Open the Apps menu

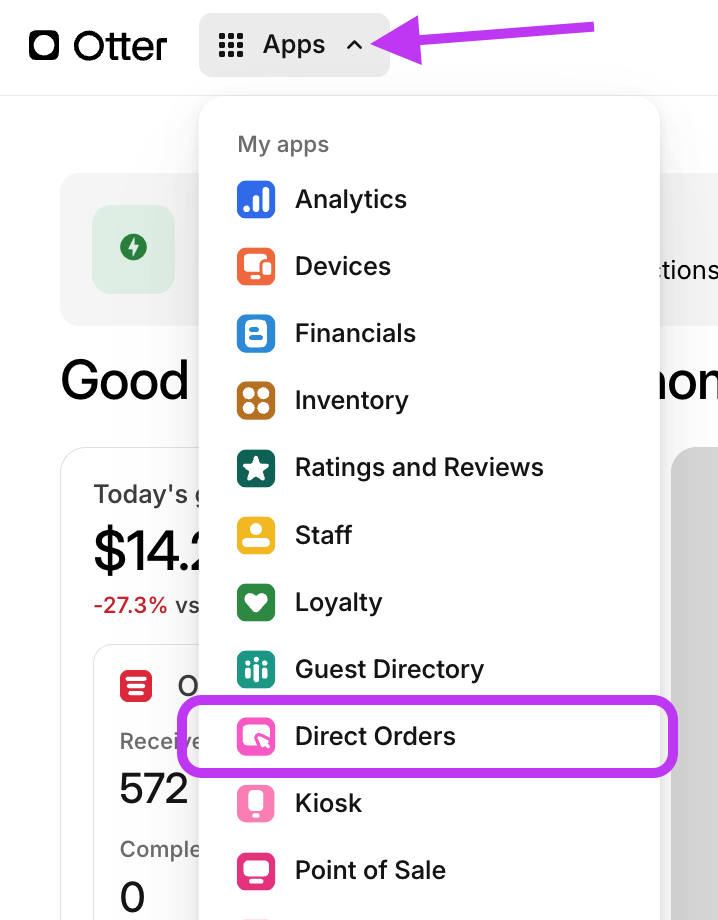click(294, 45)
